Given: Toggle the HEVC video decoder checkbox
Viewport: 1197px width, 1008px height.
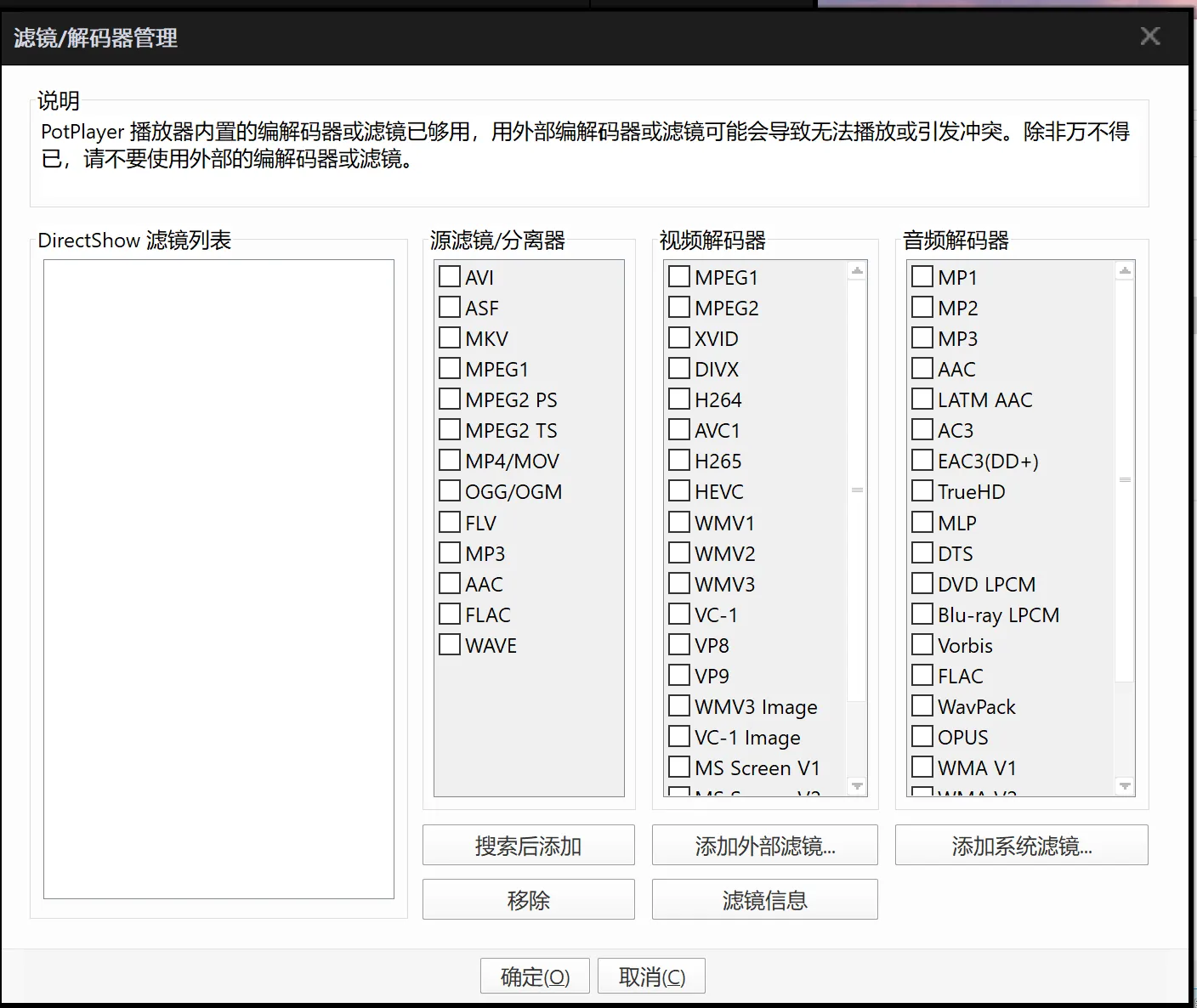Looking at the screenshot, I should [x=678, y=490].
